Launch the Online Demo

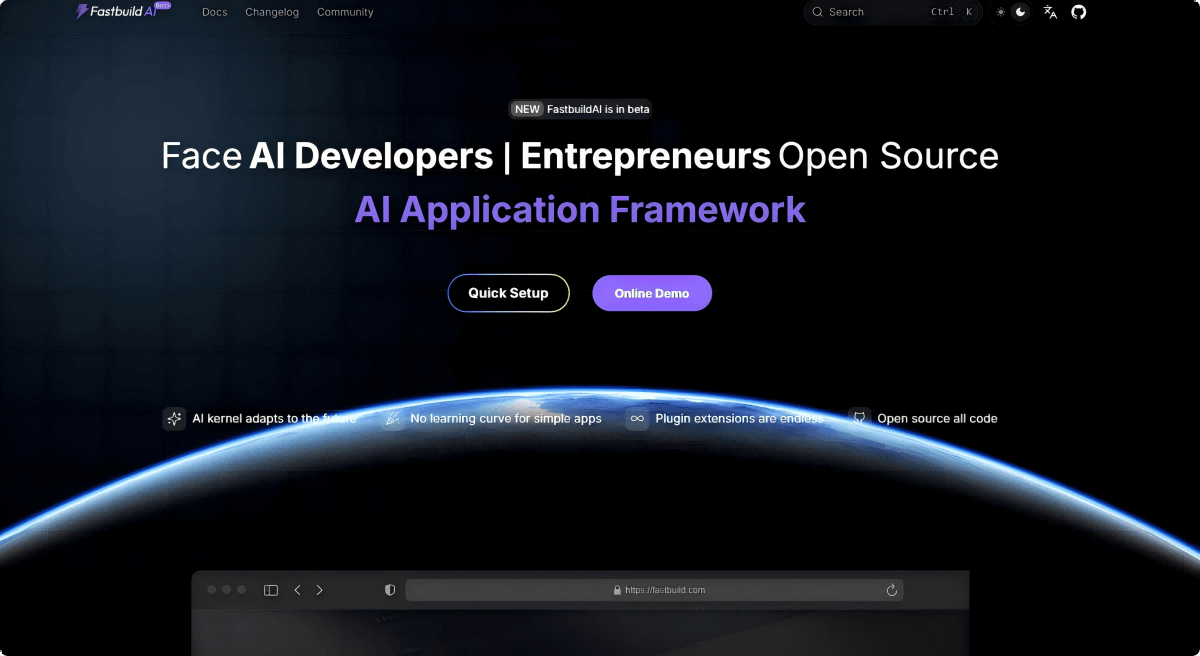tap(652, 292)
